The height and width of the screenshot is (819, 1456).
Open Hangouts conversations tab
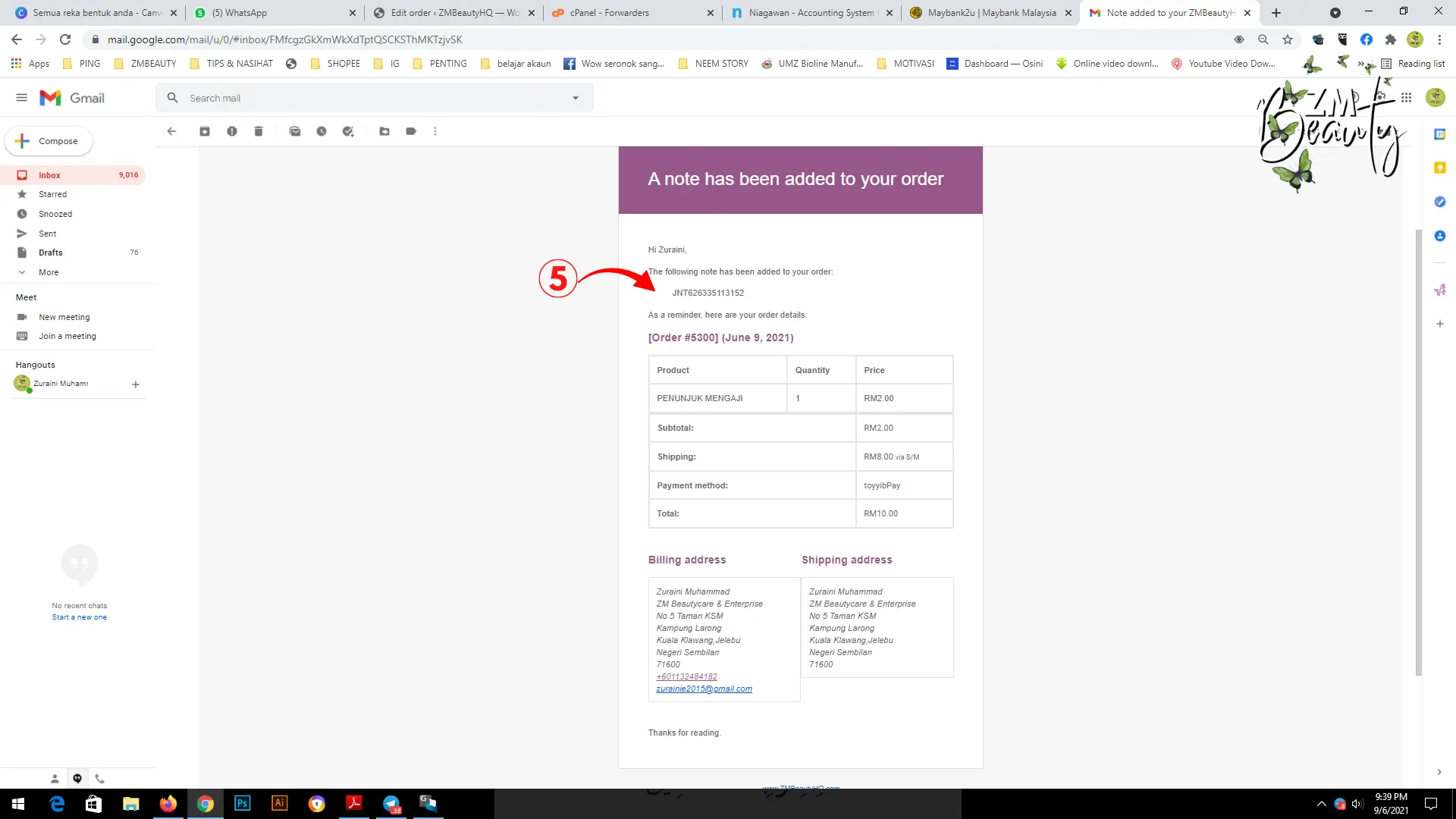(77, 778)
